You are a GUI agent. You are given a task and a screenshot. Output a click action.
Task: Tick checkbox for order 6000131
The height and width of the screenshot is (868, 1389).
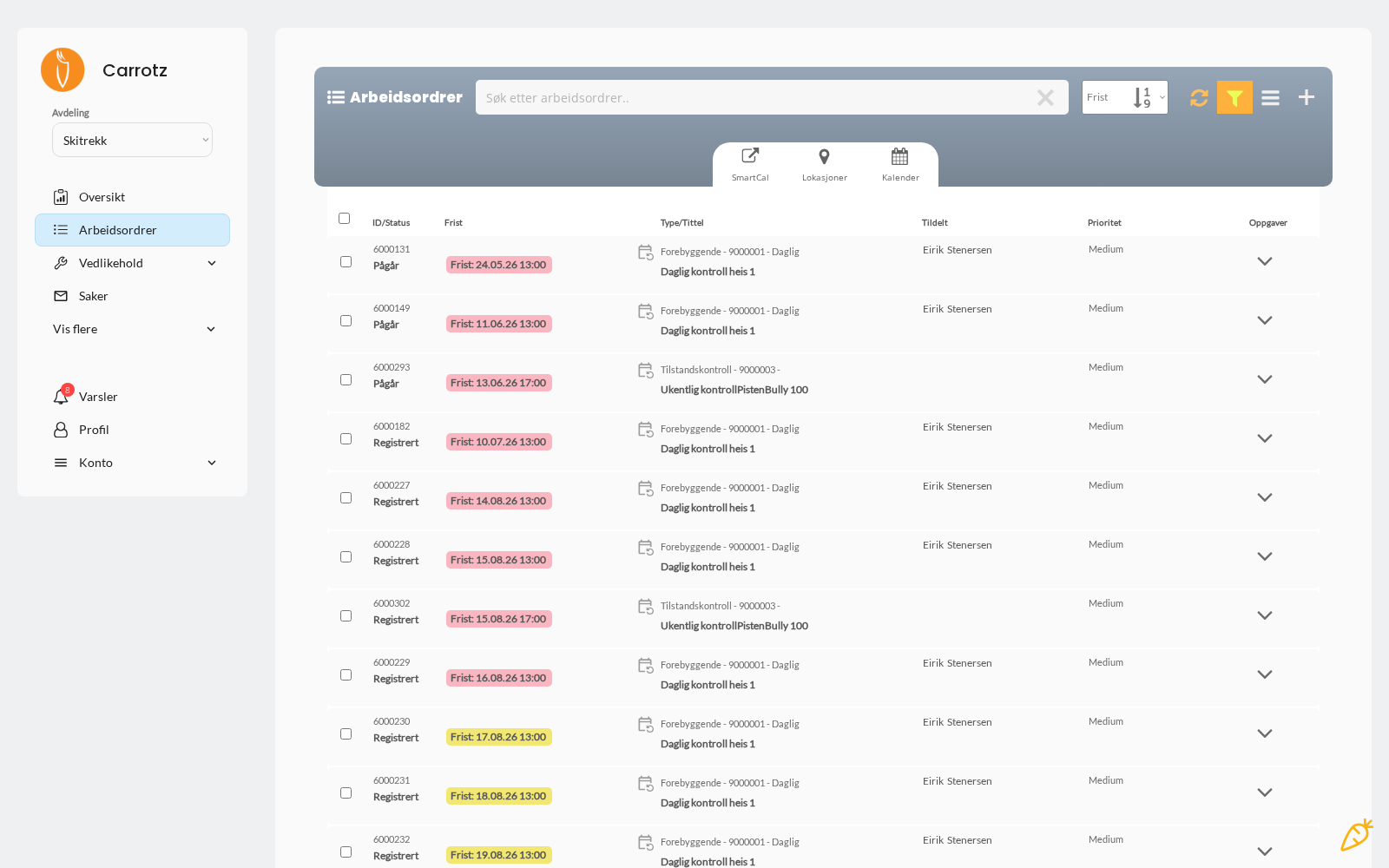point(346,261)
